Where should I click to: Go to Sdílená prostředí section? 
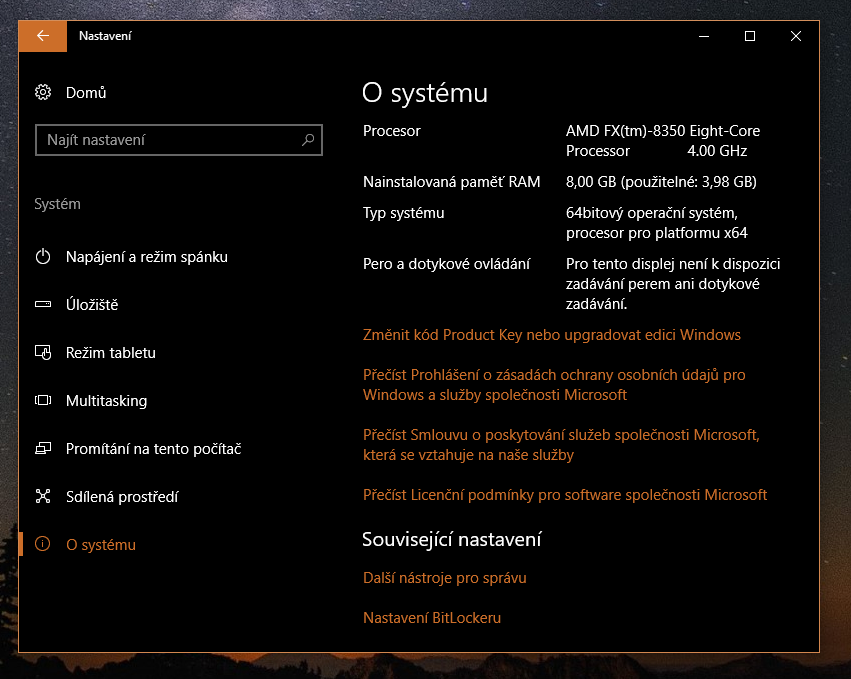pyautogui.click(x=122, y=497)
